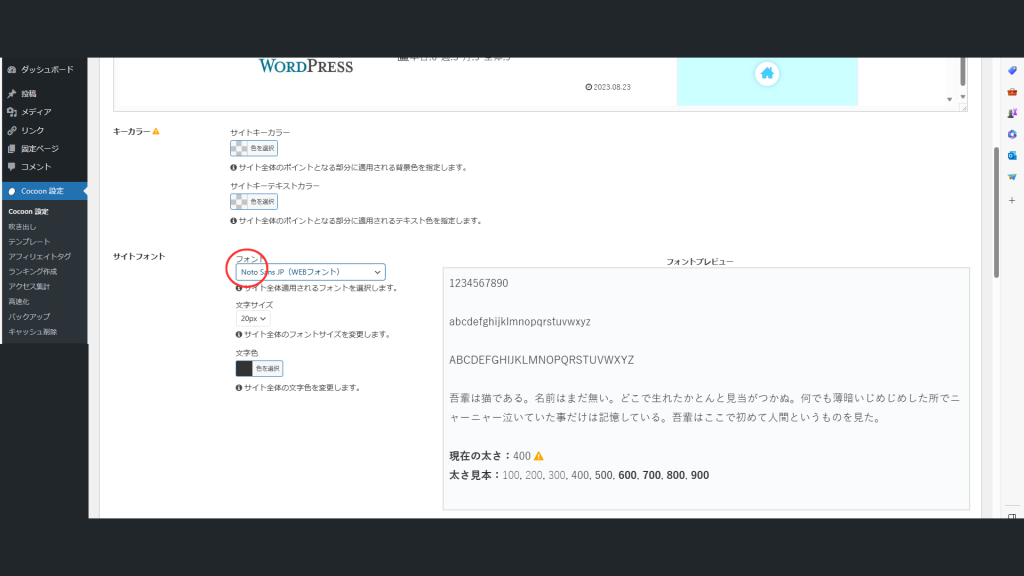
Task: Click the speech bubble icon beside コメント
Action: [12, 167]
